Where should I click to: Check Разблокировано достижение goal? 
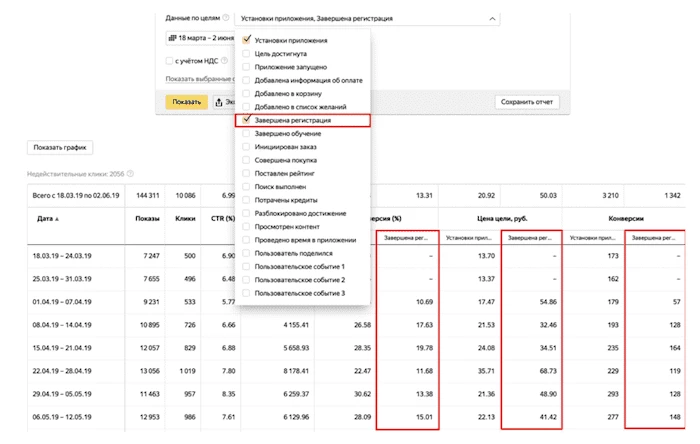coord(246,213)
